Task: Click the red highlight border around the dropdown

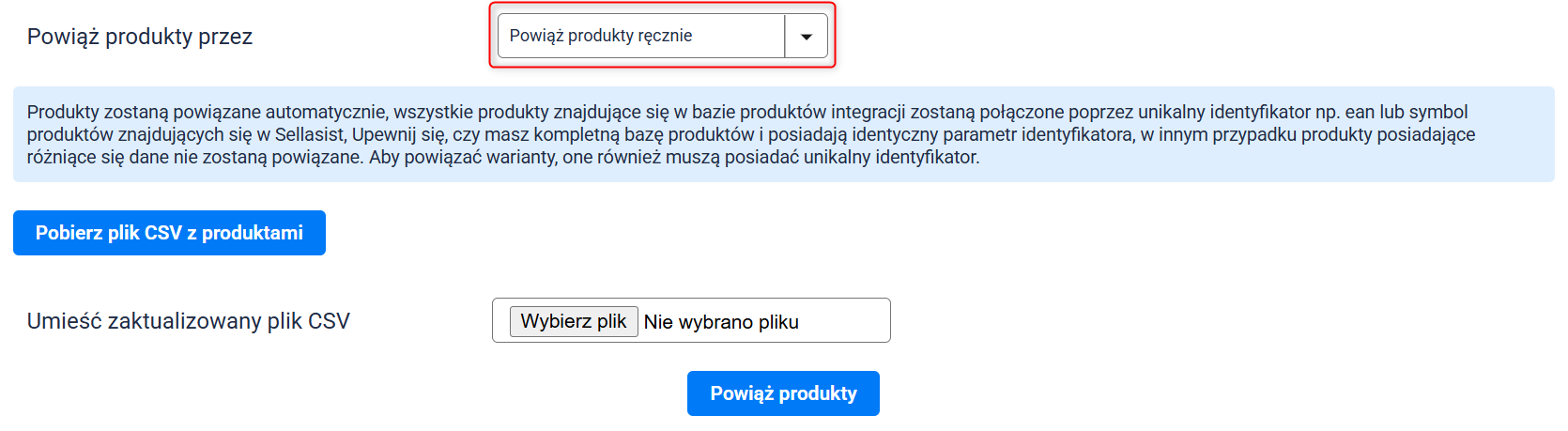Action: (662, 4)
